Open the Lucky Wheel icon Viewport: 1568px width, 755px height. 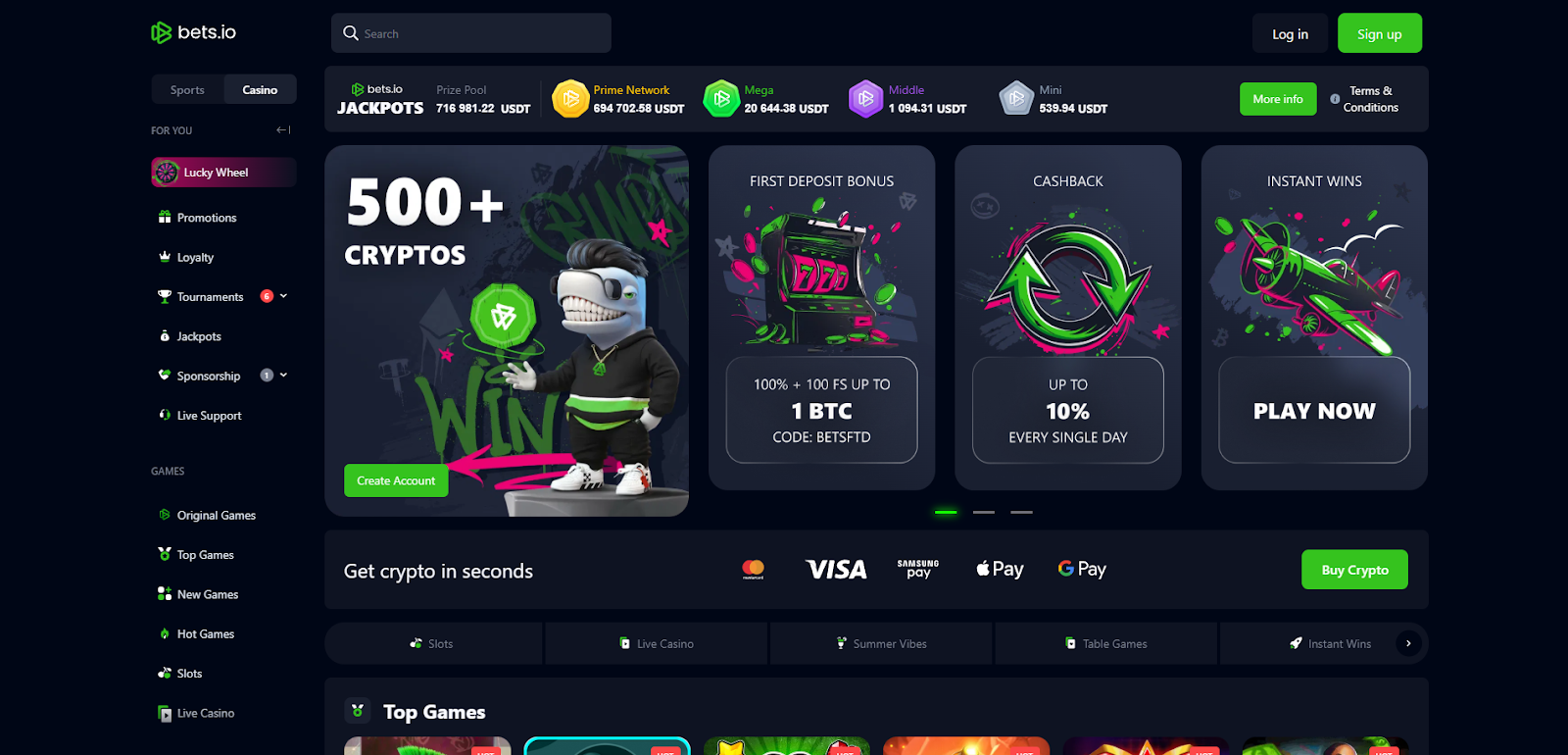click(x=167, y=173)
